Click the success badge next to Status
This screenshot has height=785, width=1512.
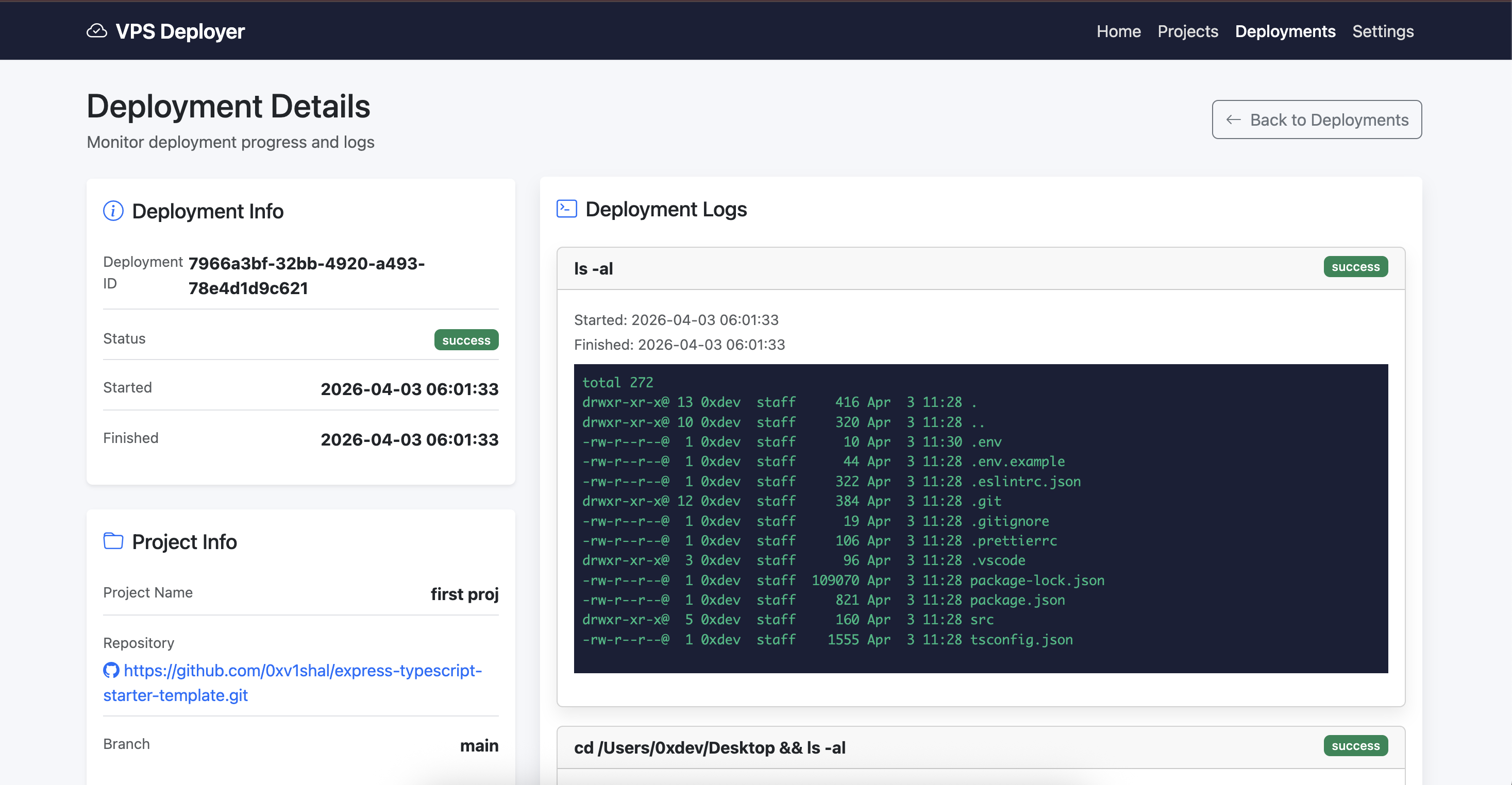[466, 339]
